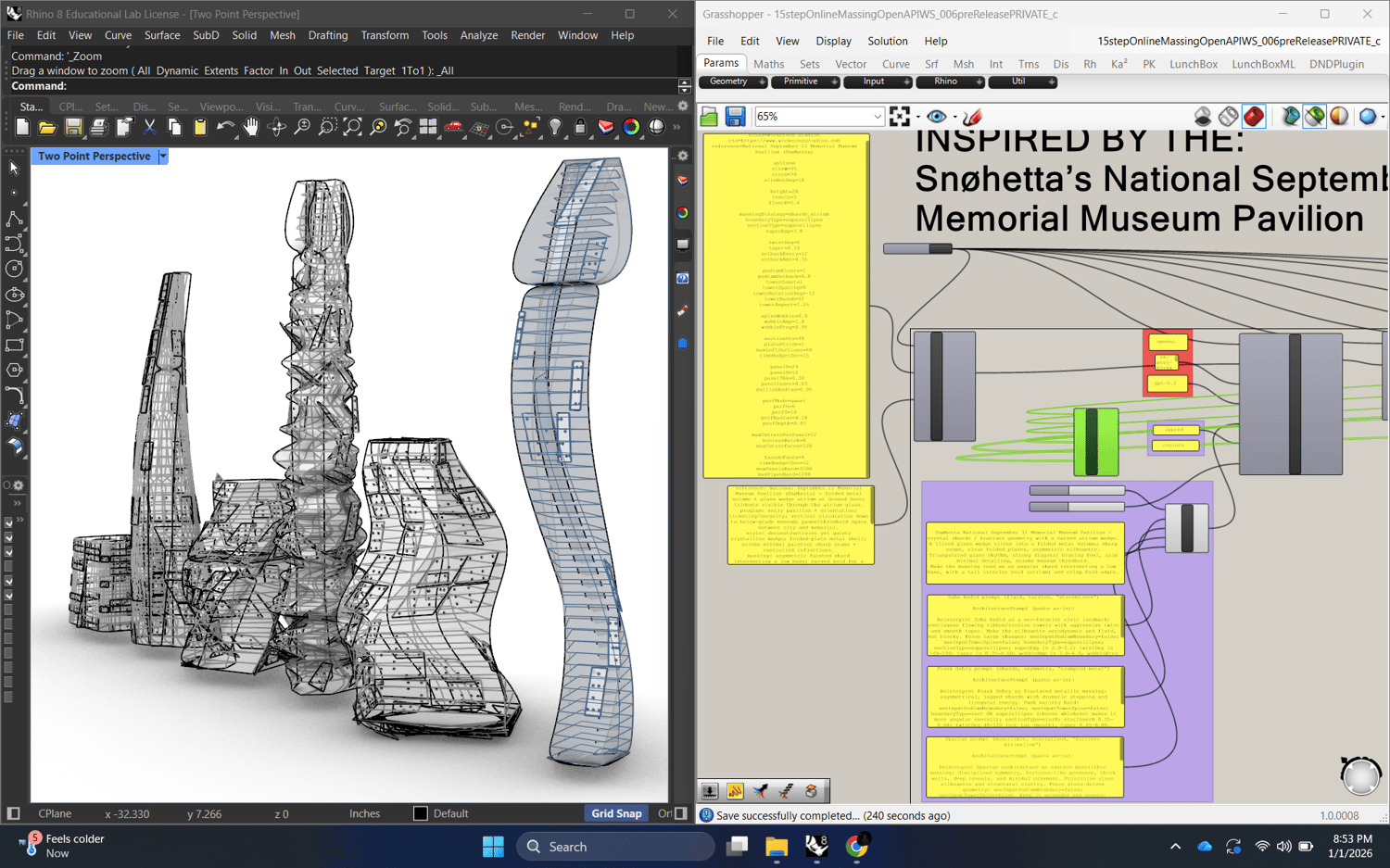
Task: Click the Grasshopper Open file folder icon
Action: point(710,117)
